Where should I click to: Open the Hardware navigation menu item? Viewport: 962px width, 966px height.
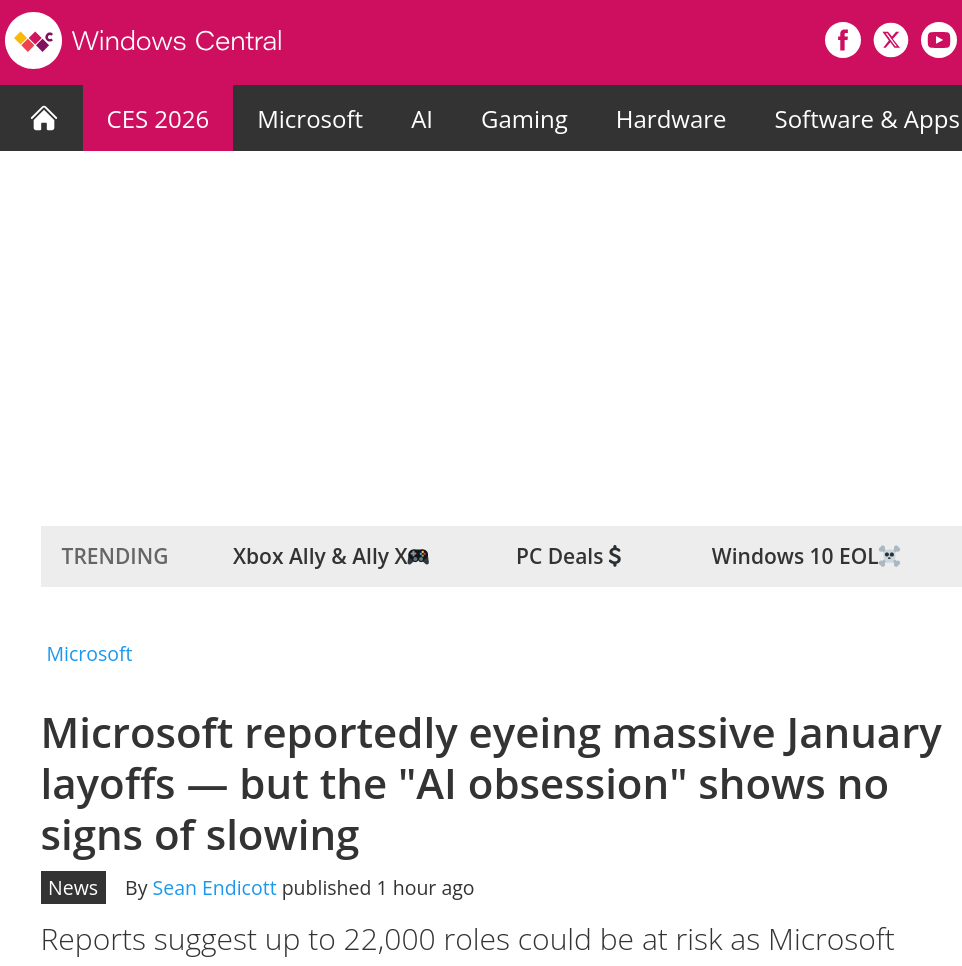tap(671, 119)
